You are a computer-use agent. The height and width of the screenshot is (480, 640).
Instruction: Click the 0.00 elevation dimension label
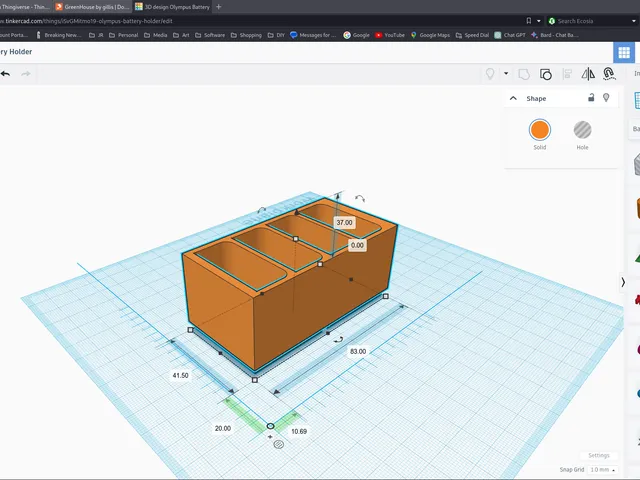tap(357, 245)
